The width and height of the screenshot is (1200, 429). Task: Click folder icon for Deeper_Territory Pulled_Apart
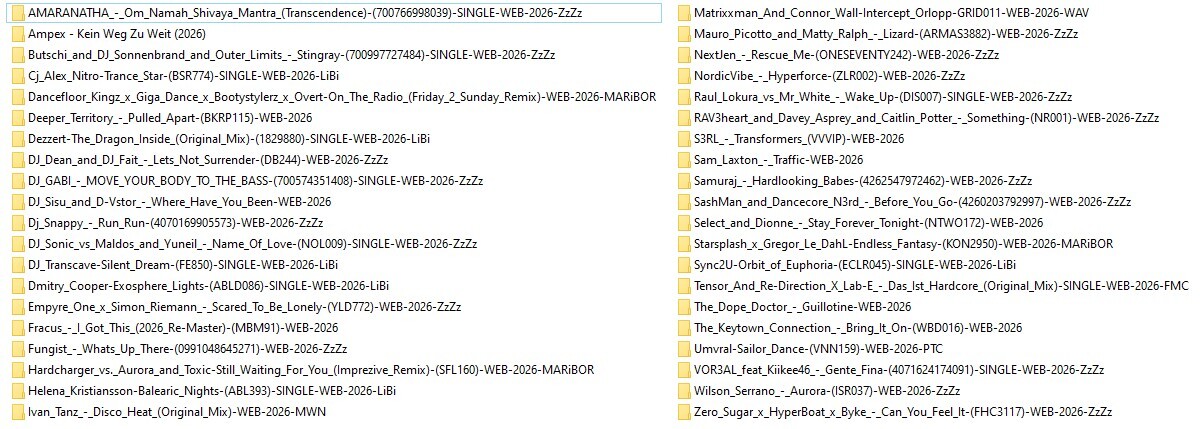point(18,118)
